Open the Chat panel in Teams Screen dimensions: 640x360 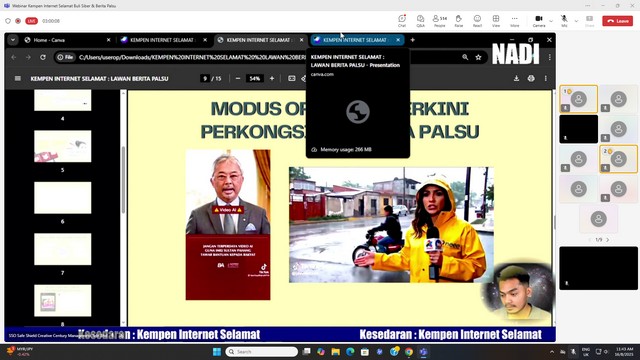[402, 20]
